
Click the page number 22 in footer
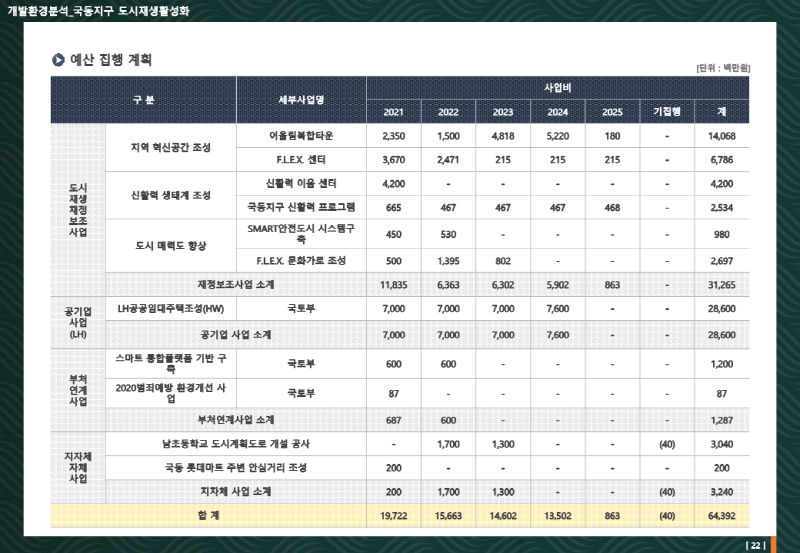point(756,545)
